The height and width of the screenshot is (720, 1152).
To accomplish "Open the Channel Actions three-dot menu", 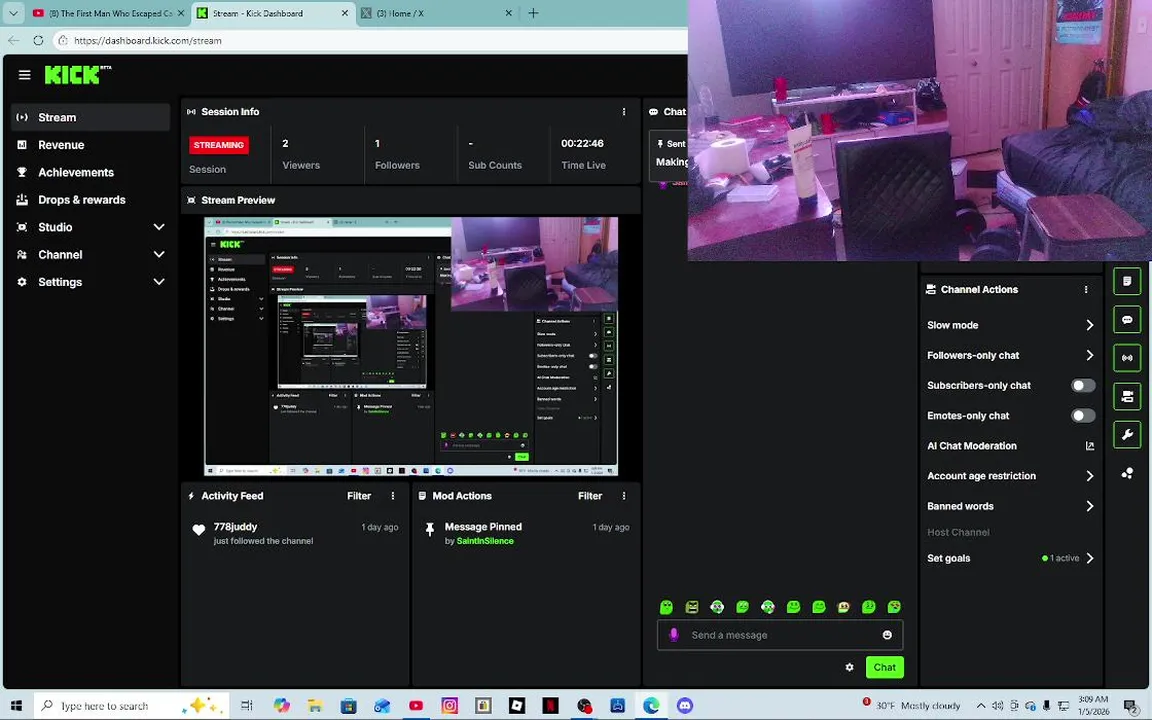I will (1086, 289).
